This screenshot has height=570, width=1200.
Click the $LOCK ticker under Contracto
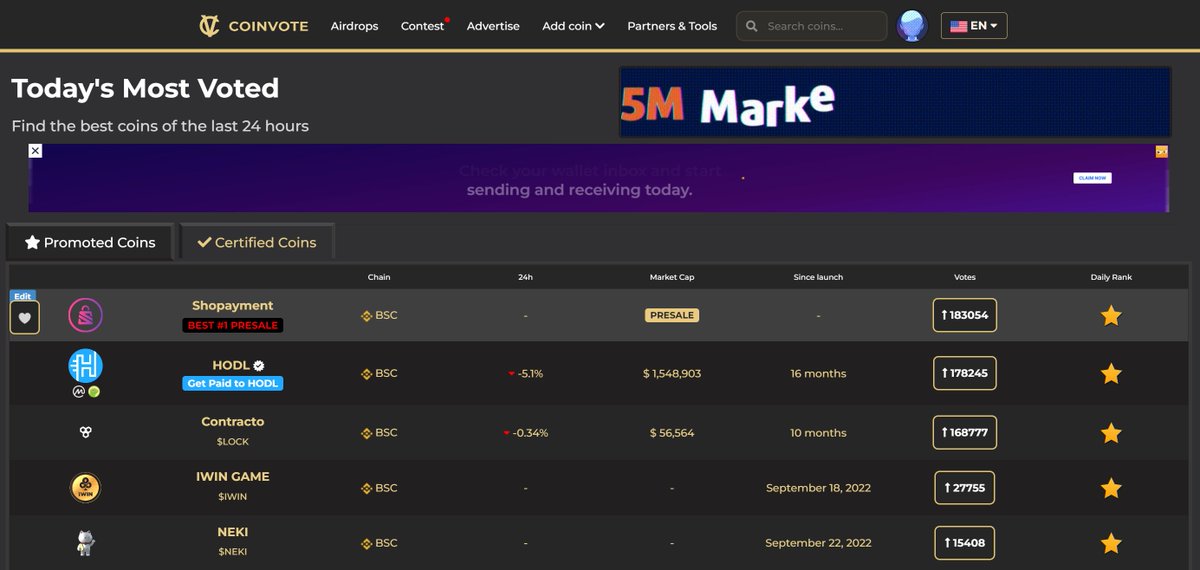pos(233,441)
